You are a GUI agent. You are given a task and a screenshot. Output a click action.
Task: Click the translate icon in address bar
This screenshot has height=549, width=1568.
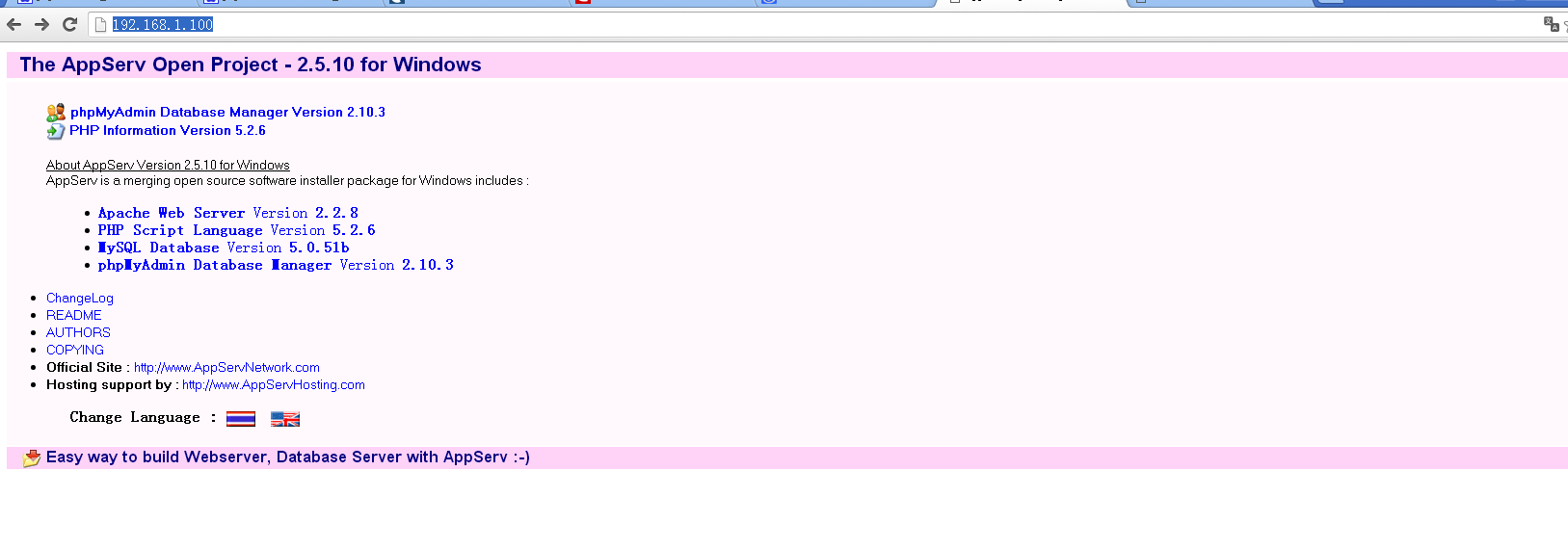(1551, 24)
